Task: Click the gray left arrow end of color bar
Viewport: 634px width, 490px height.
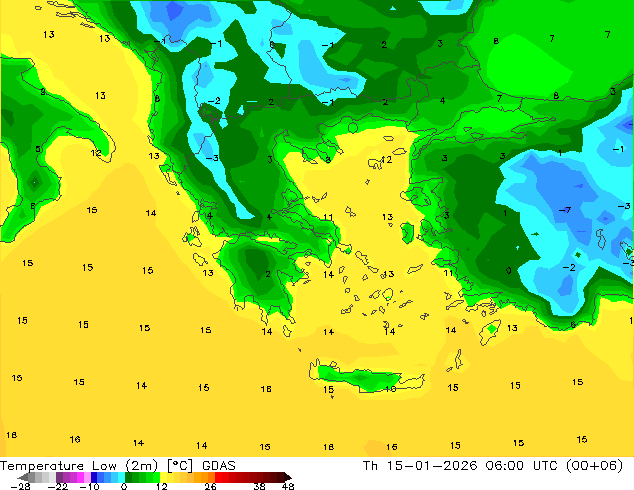Action: 22,477
